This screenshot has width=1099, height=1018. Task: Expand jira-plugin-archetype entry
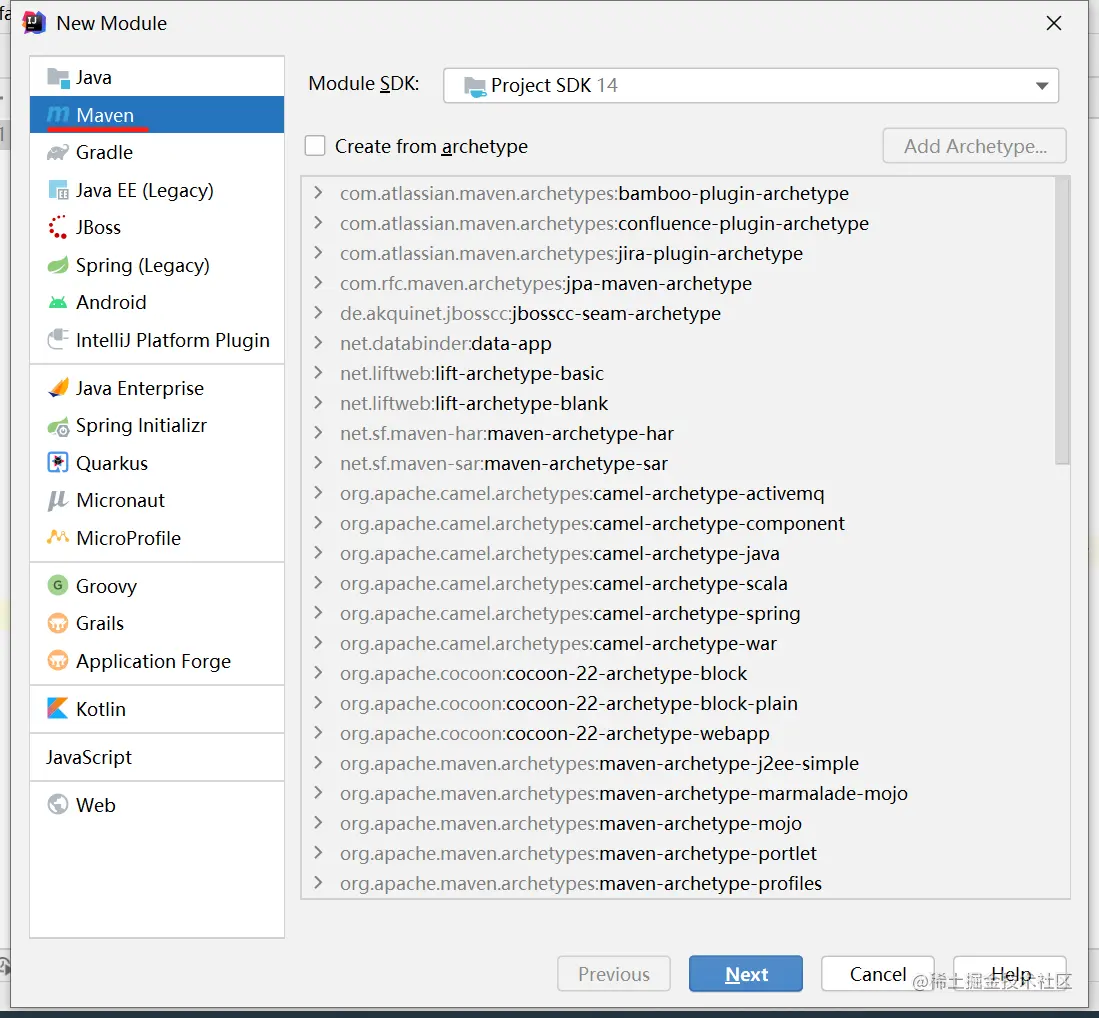(318, 253)
